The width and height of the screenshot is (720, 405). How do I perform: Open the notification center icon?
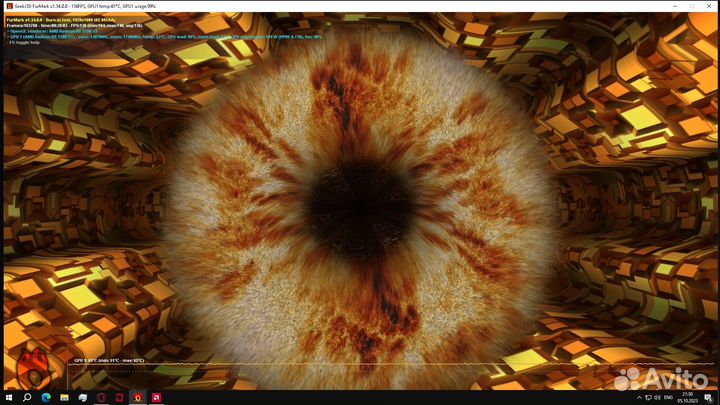coord(709,397)
